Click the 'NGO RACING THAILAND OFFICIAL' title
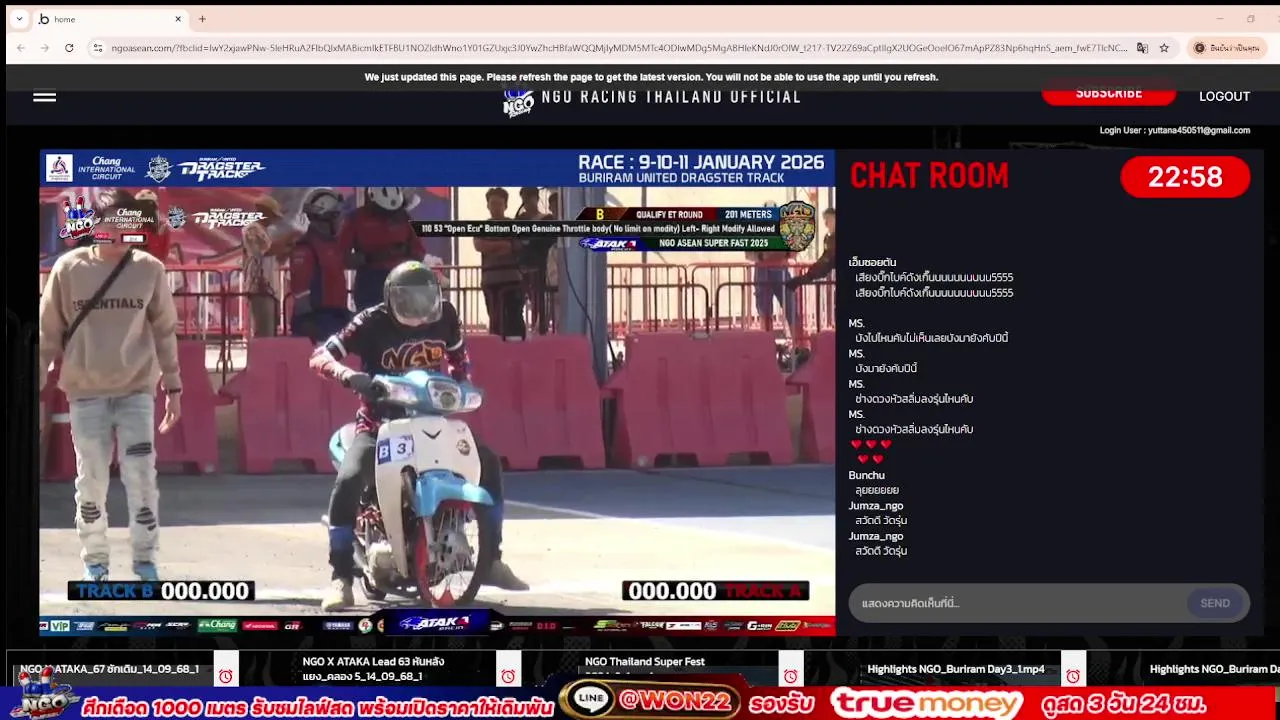 pyautogui.click(x=671, y=97)
